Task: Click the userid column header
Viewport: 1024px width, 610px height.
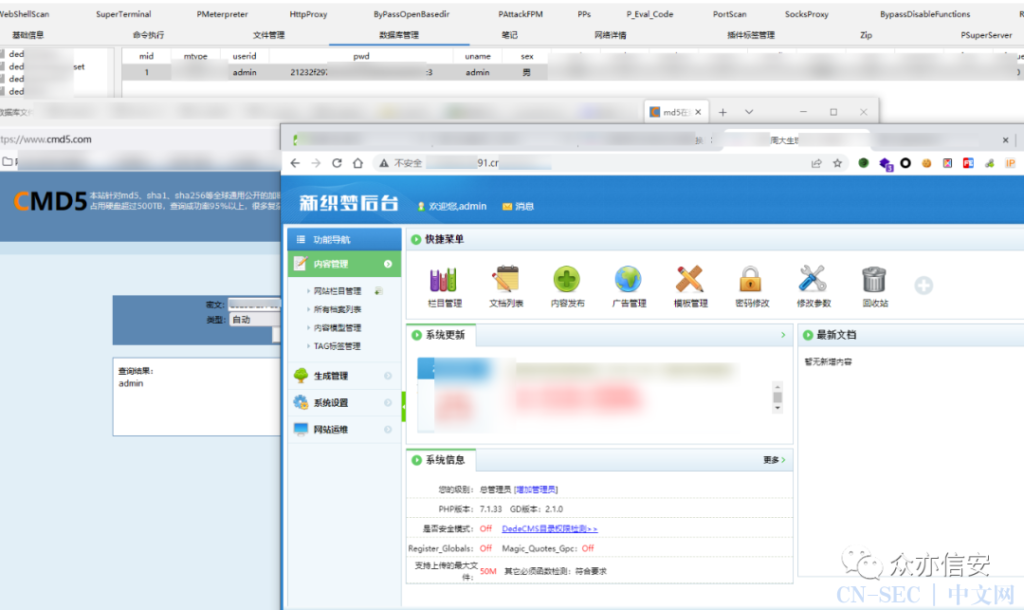Action: (244, 56)
